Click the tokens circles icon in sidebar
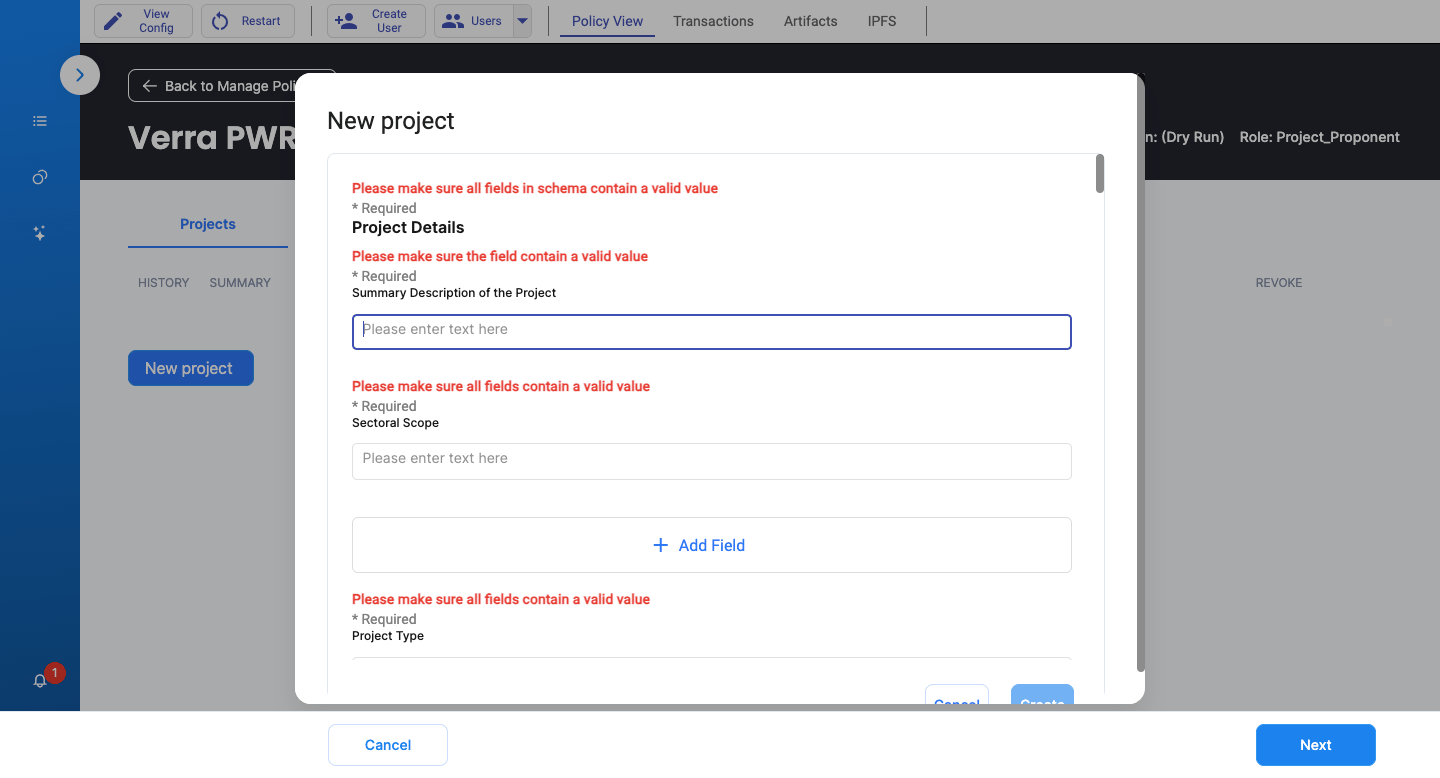The width and height of the screenshot is (1440, 778). pos(40,177)
